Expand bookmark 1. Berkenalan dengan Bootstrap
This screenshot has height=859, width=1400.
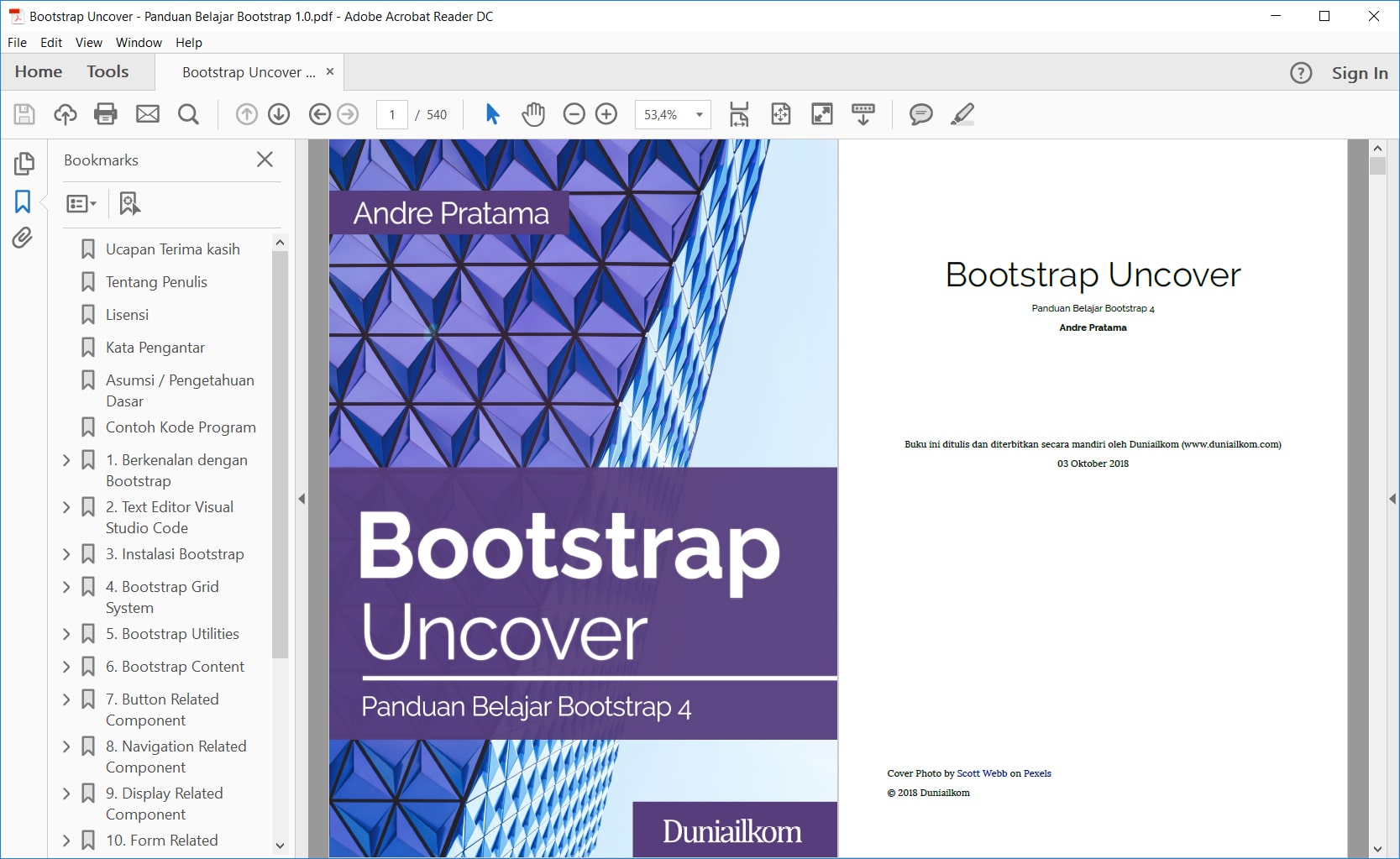tap(66, 460)
